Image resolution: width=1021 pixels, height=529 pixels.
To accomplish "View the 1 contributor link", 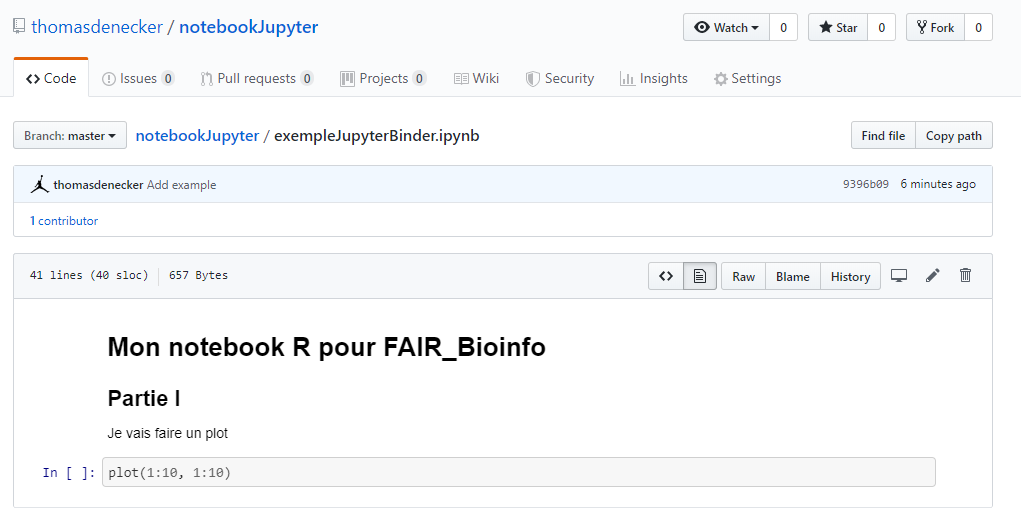I will [64, 221].
